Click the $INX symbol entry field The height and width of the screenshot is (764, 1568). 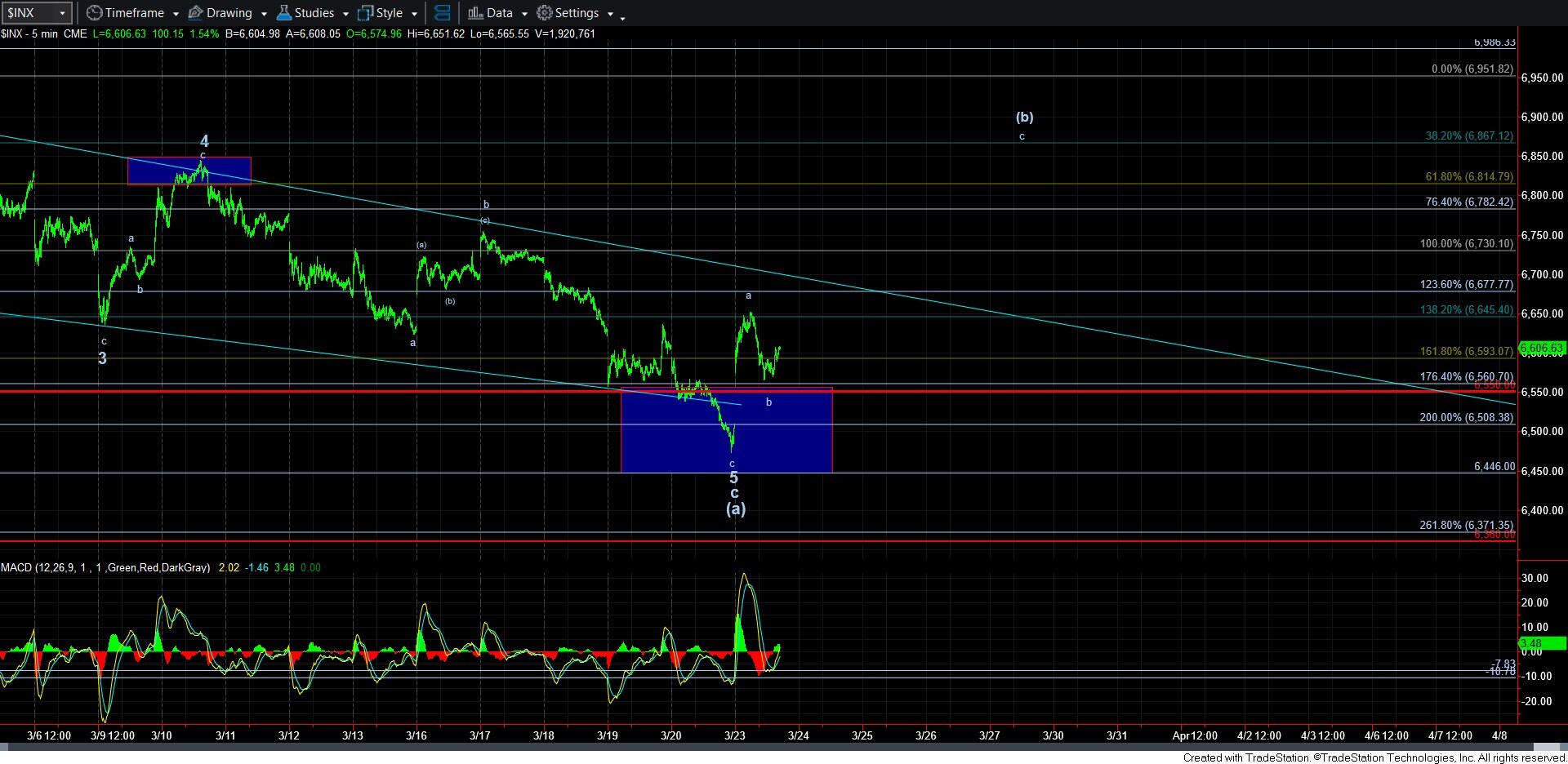(x=29, y=13)
